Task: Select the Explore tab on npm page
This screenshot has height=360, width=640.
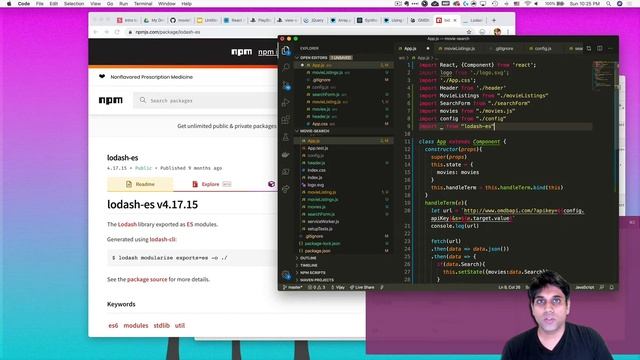Action: pyautogui.click(x=211, y=184)
